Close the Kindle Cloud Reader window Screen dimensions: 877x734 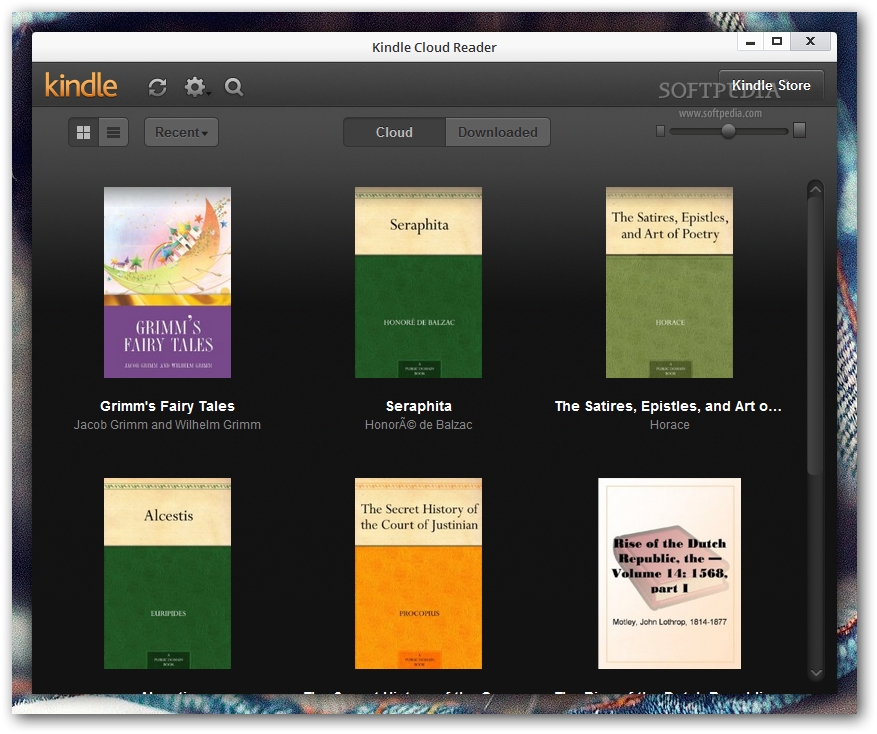[810, 42]
